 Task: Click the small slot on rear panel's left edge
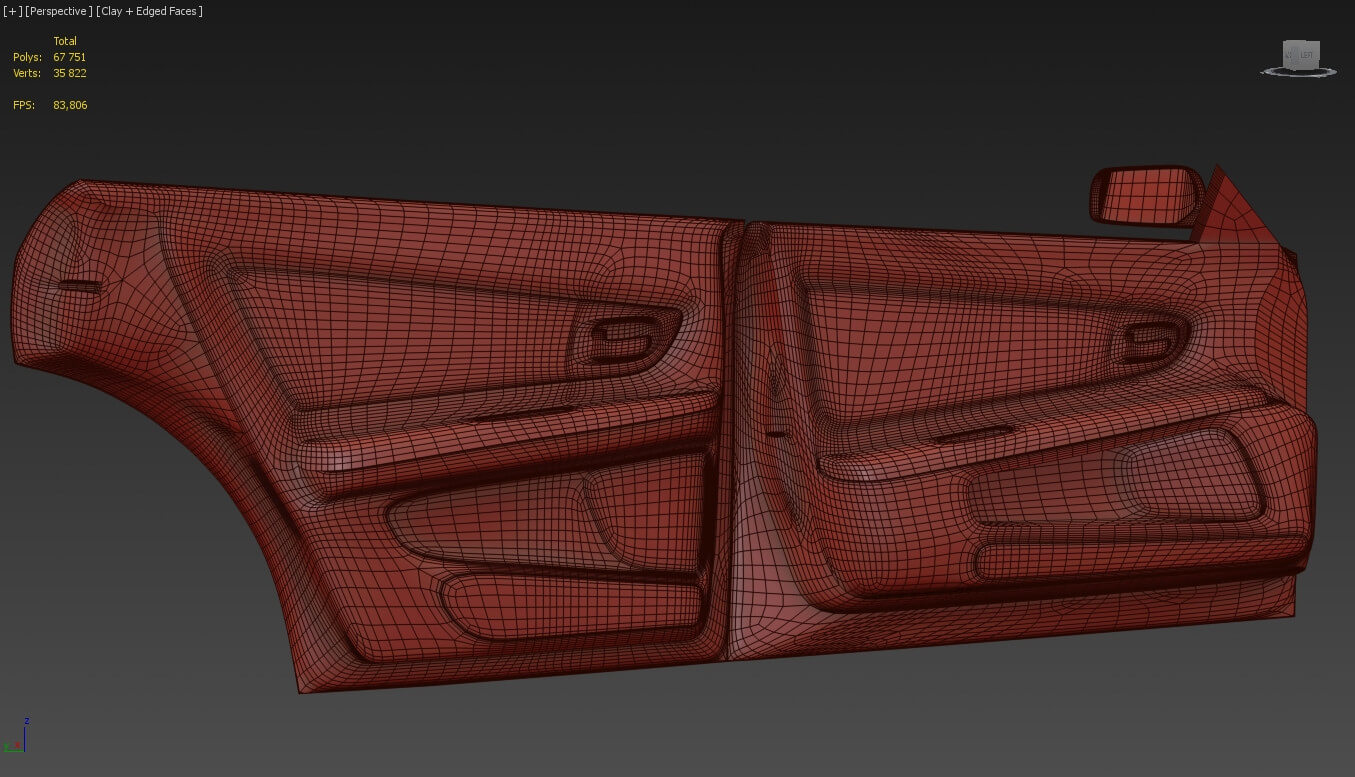(x=80, y=287)
